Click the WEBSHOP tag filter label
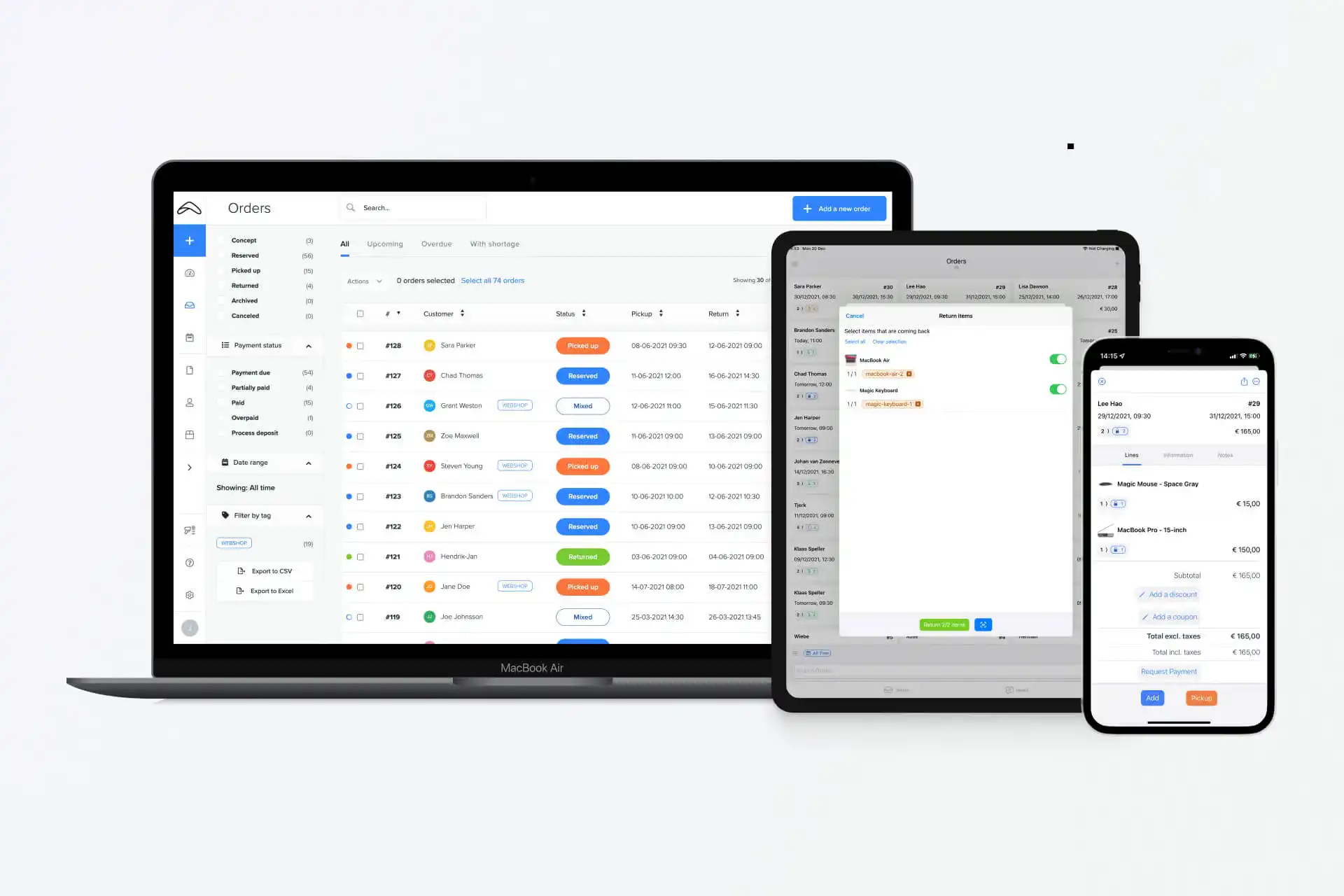Image resolution: width=1344 pixels, height=896 pixels. click(x=234, y=543)
